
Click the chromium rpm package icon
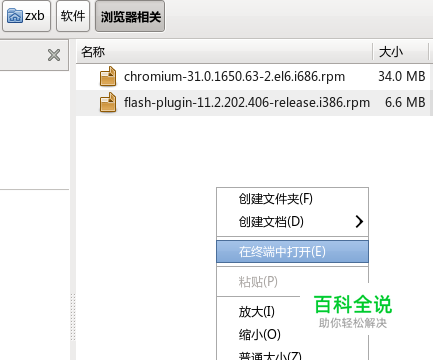click(108, 76)
